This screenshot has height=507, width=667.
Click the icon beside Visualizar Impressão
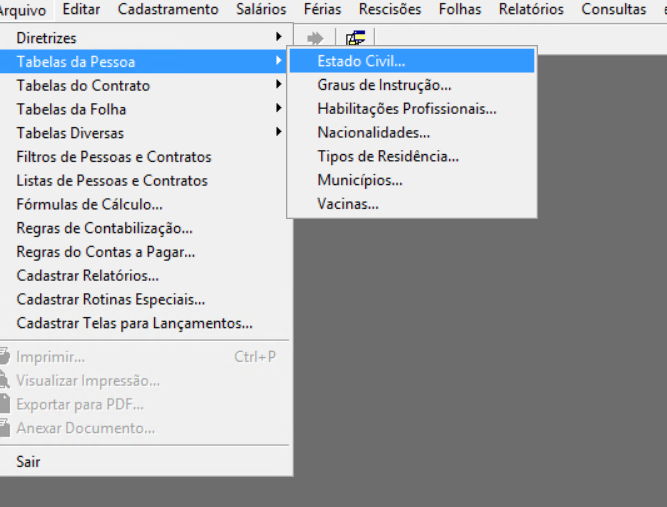[x=4, y=381]
